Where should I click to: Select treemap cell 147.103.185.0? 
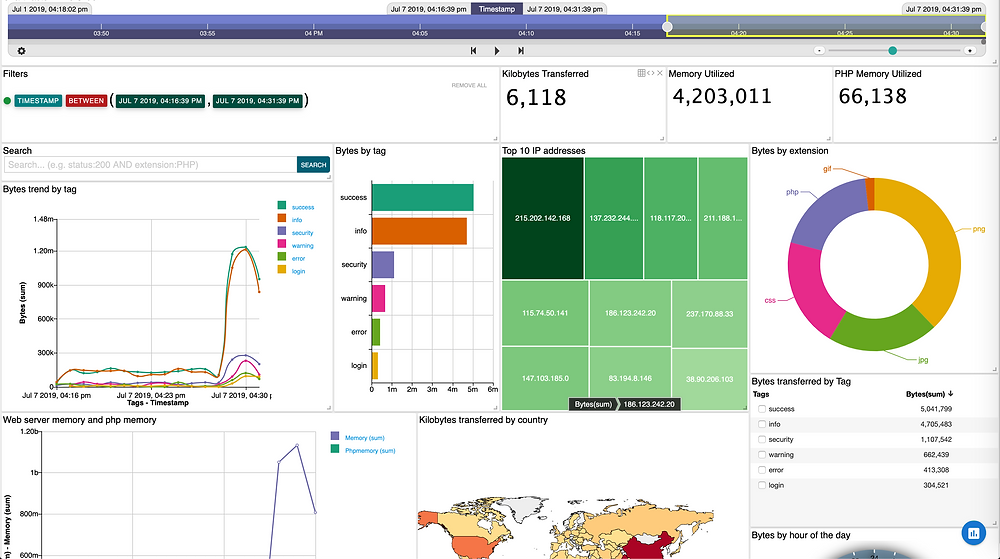[545, 378]
